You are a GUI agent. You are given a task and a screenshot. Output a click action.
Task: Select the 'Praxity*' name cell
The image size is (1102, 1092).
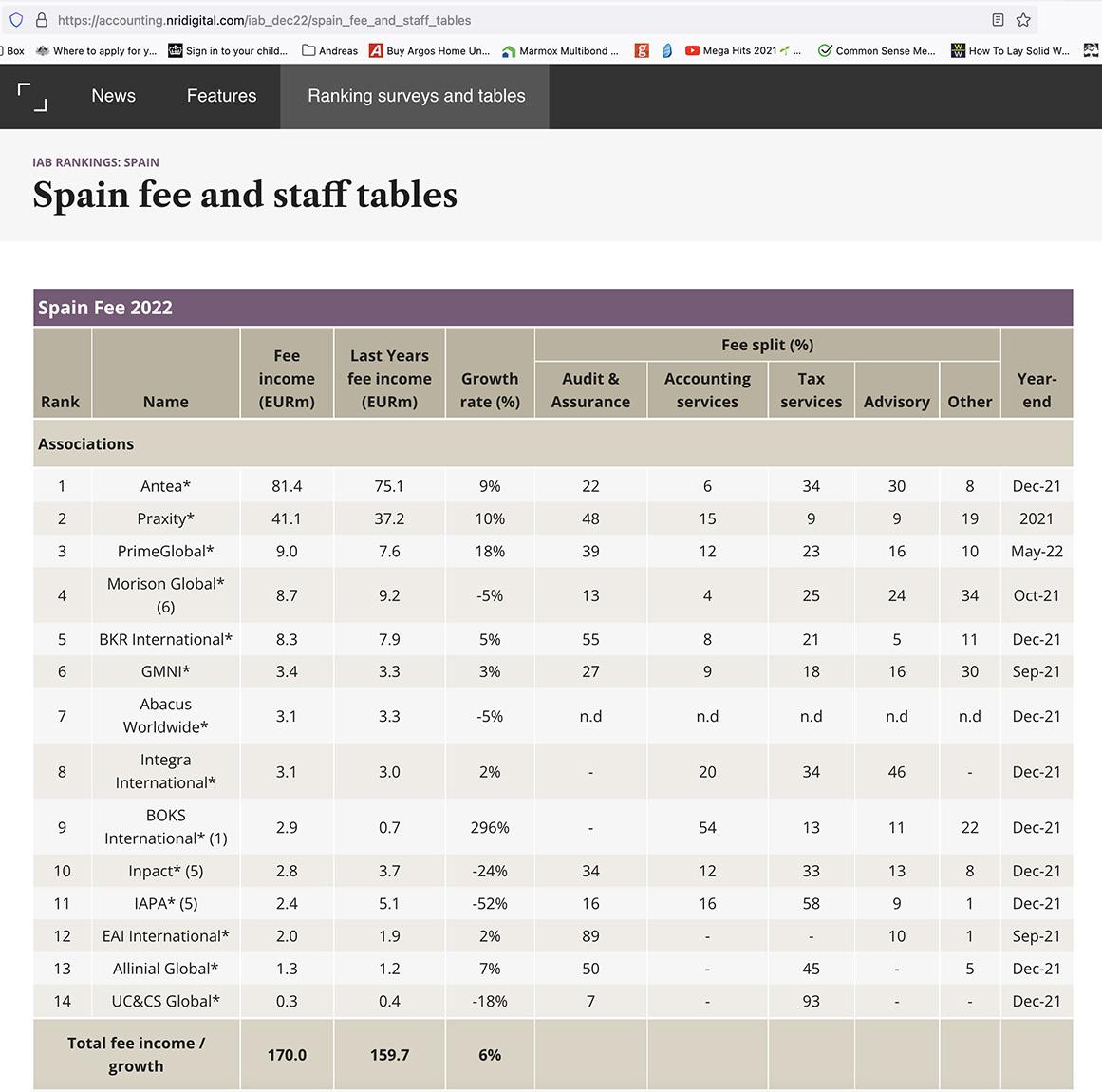[x=166, y=518]
